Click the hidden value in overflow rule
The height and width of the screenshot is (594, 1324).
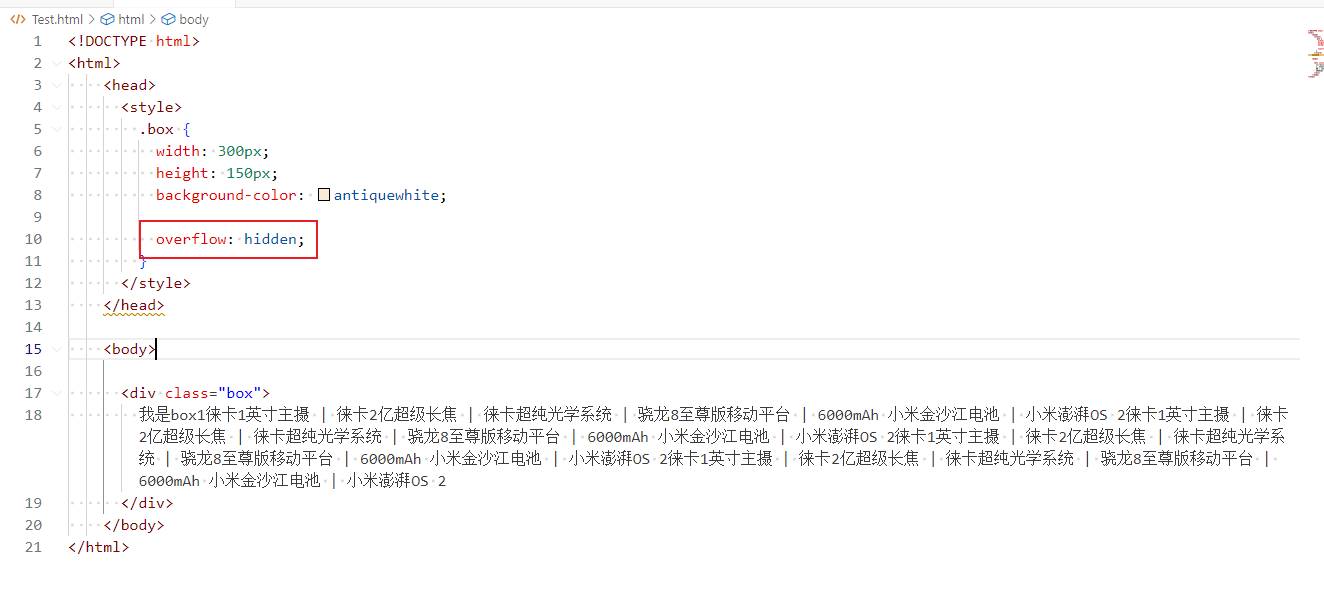pos(269,239)
